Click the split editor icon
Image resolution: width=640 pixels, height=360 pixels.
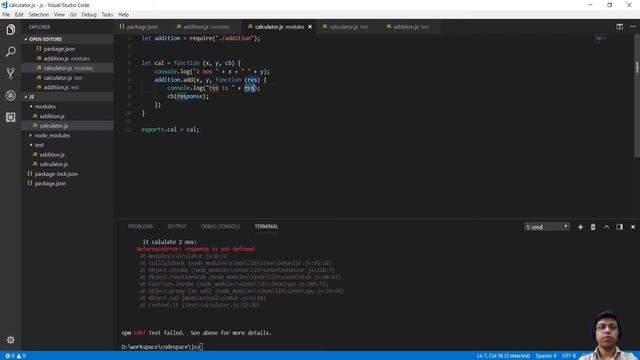(619, 27)
